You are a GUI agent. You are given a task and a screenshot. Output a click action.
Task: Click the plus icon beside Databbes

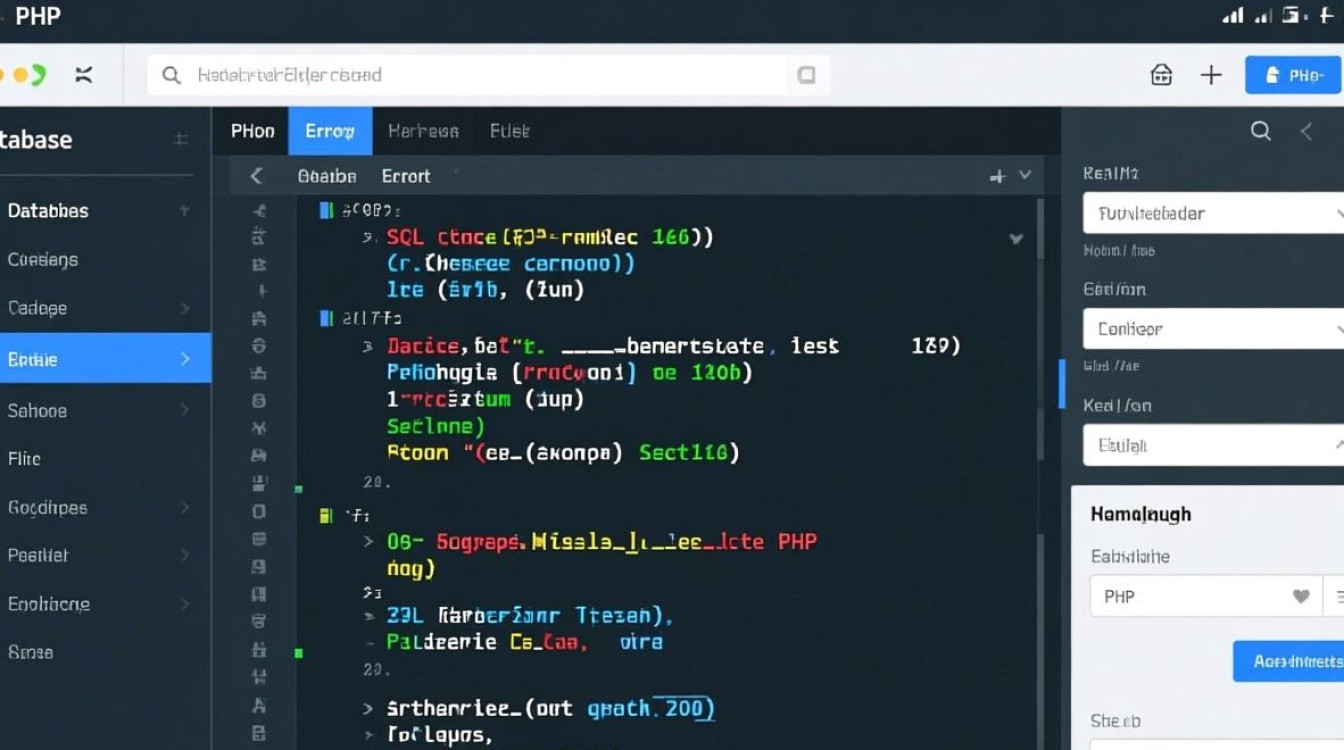click(183, 211)
